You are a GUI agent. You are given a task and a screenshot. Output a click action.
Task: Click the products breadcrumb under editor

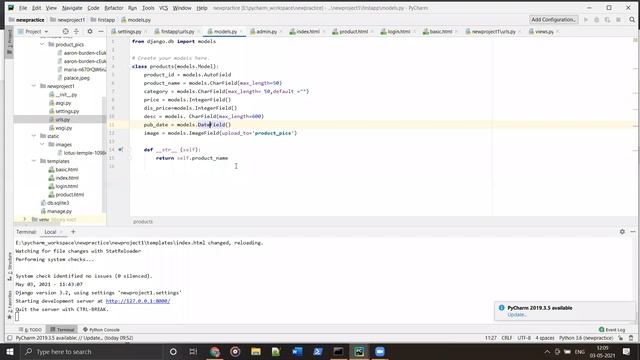[x=143, y=222]
